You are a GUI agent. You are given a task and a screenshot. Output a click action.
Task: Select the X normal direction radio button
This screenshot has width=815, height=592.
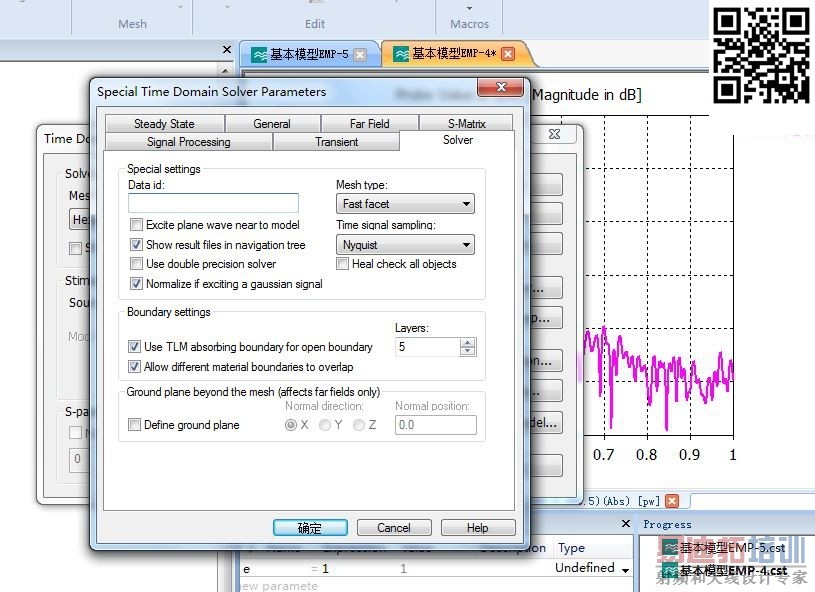coord(291,425)
